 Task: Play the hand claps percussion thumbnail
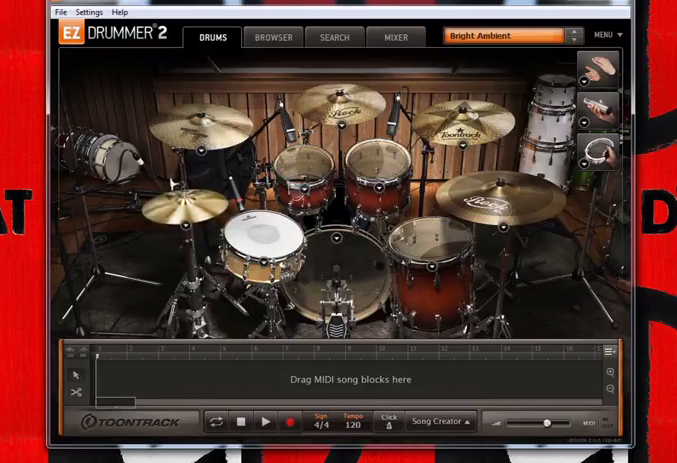(598, 69)
